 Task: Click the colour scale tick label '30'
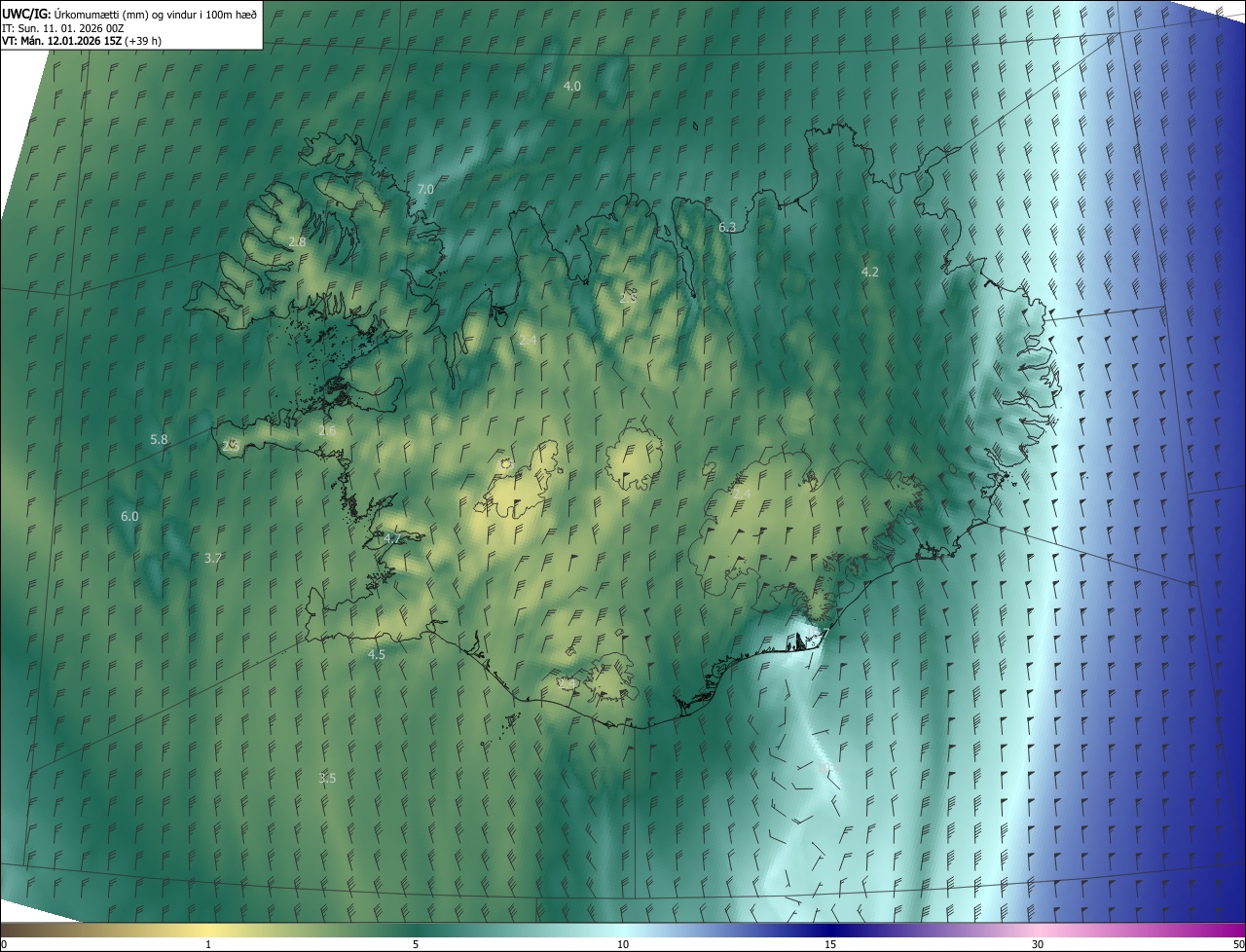pos(1038,944)
